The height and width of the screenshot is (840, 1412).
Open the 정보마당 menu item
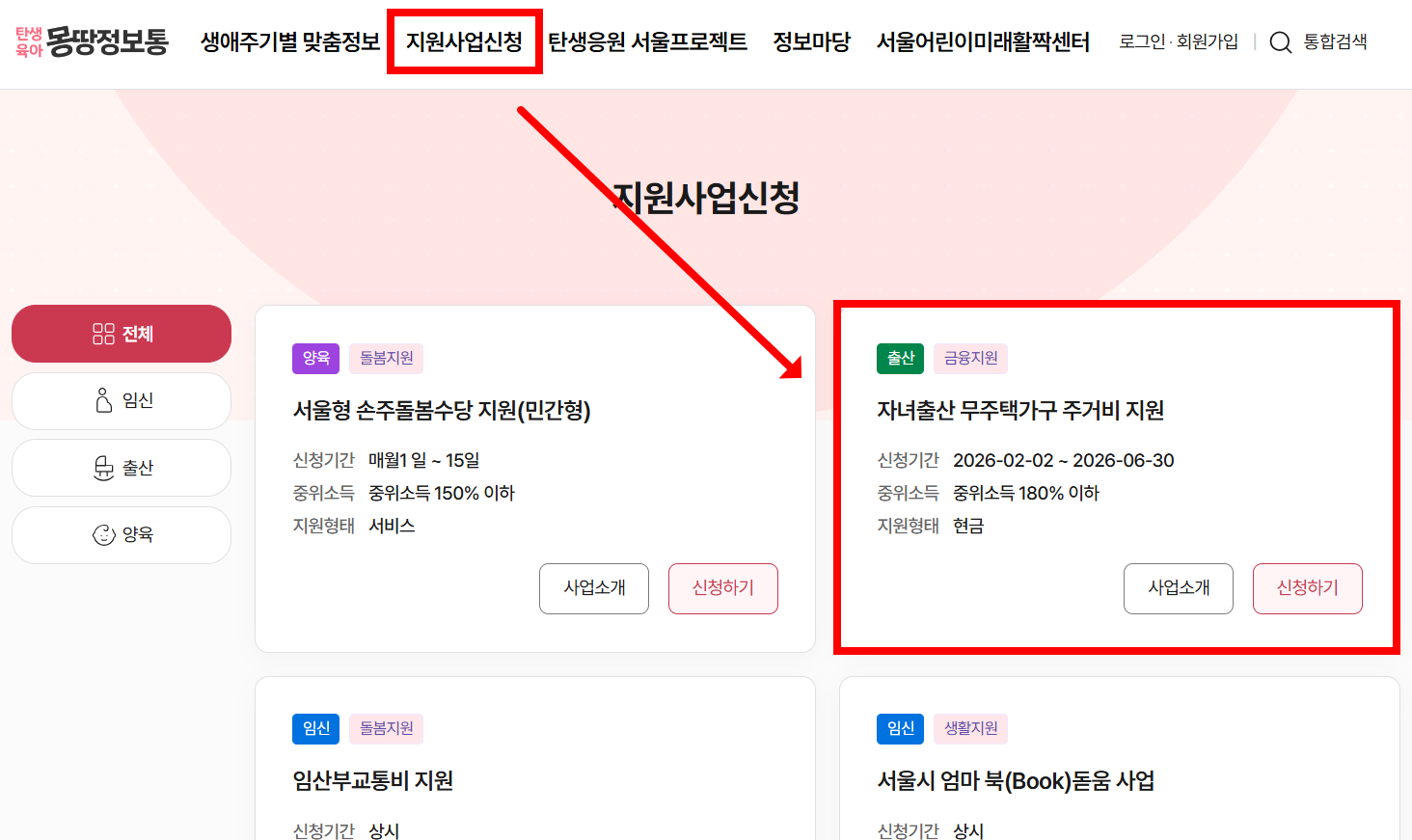click(811, 42)
